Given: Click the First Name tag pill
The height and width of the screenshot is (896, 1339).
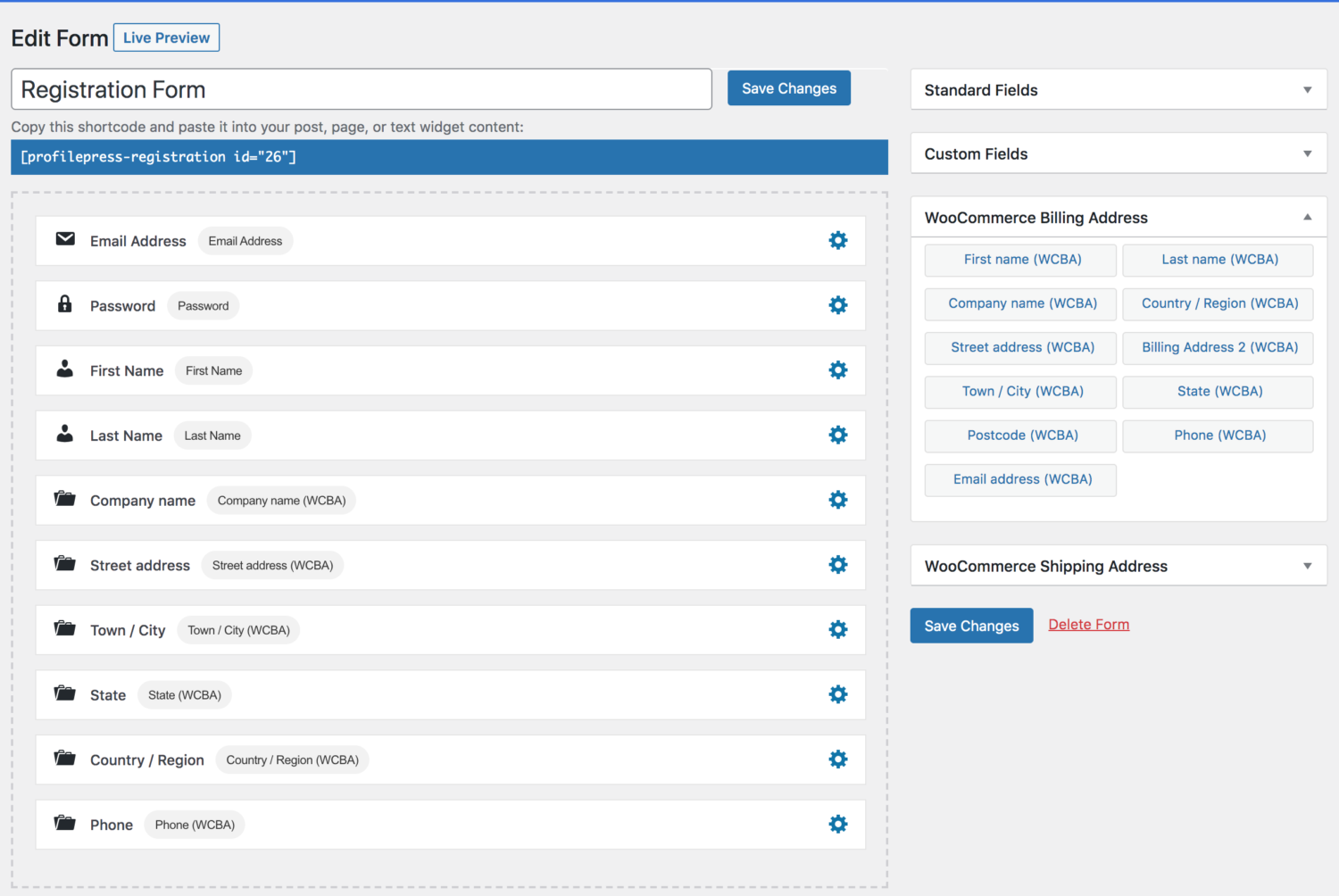Looking at the screenshot, I should pyautogui.click(x=213, y=370).
